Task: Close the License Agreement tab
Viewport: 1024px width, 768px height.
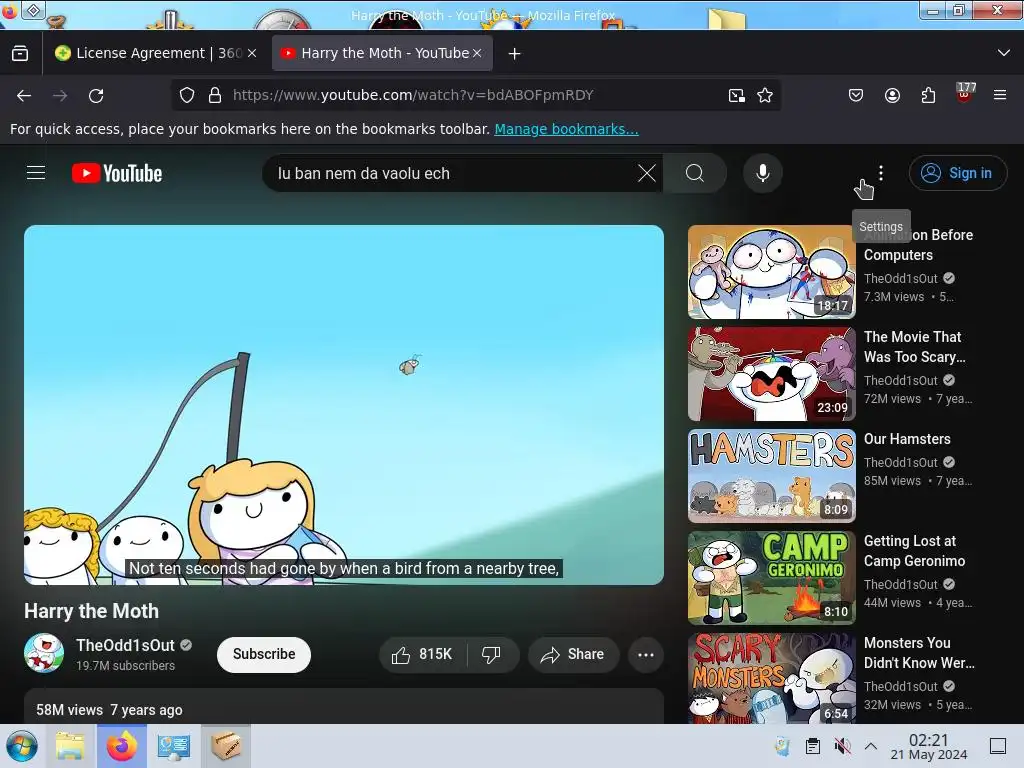Action: click(x=252, y=53)
